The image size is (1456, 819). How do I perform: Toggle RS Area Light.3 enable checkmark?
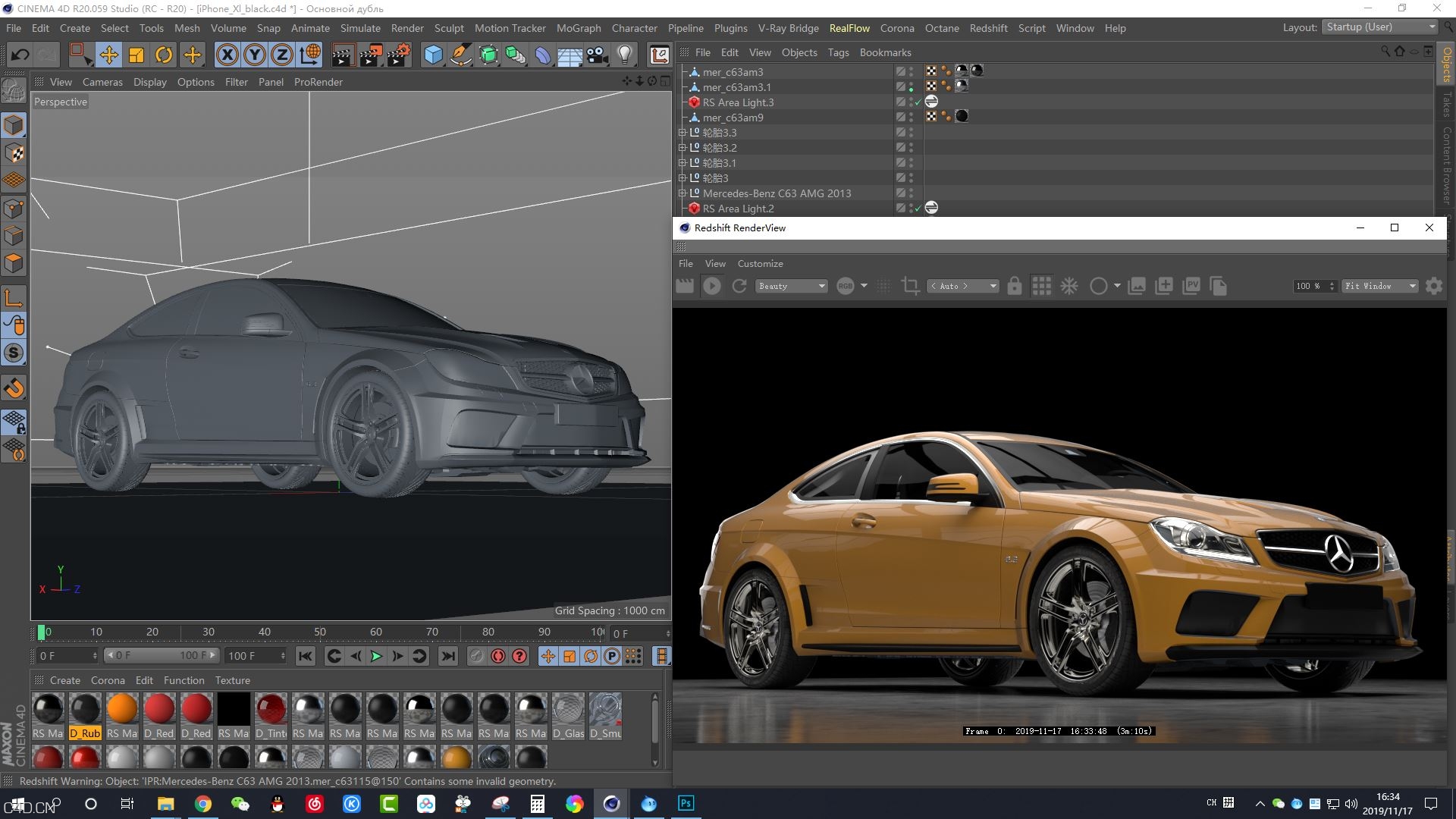(x=918, y=102)
